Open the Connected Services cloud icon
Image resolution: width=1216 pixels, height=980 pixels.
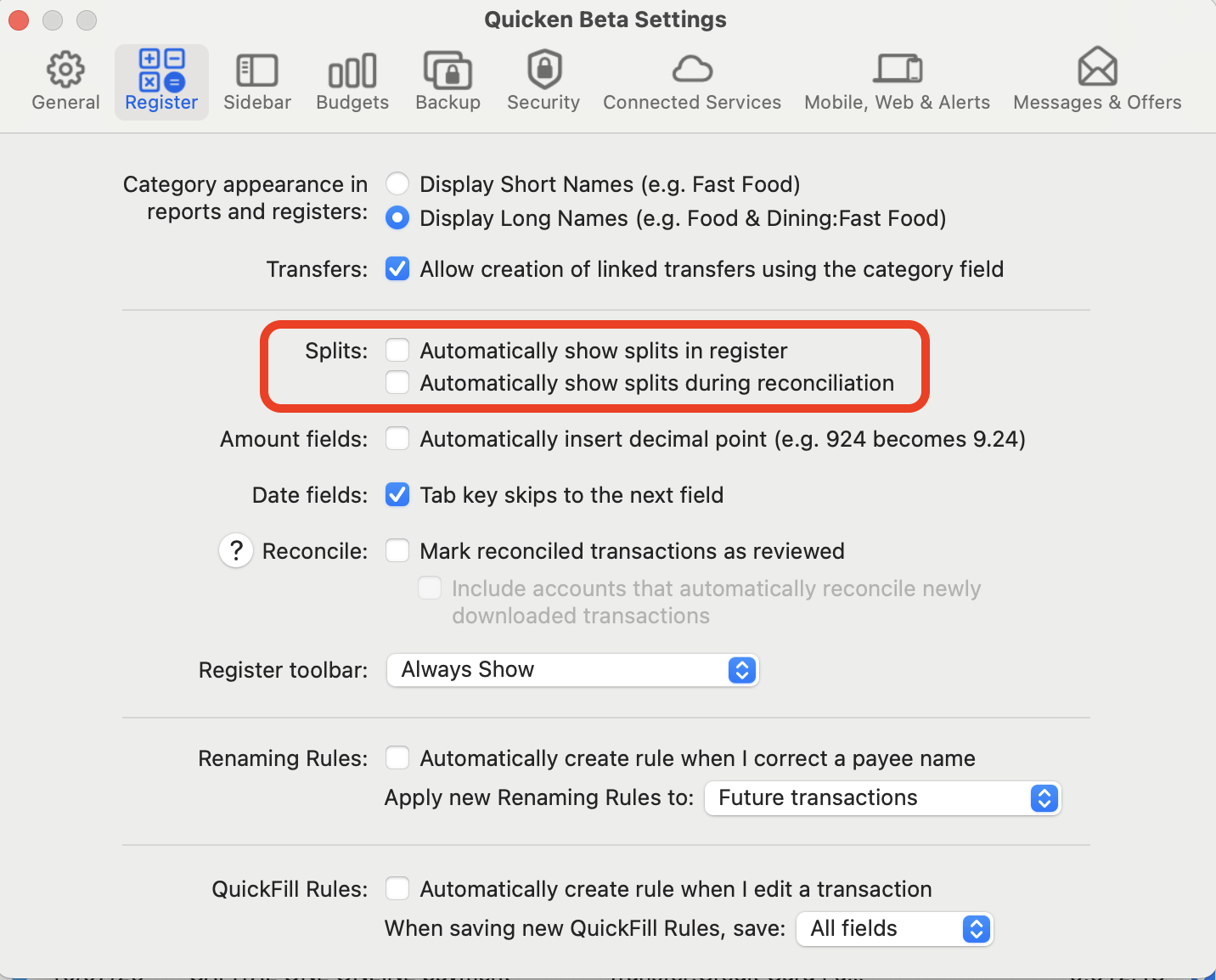(692, 70)
